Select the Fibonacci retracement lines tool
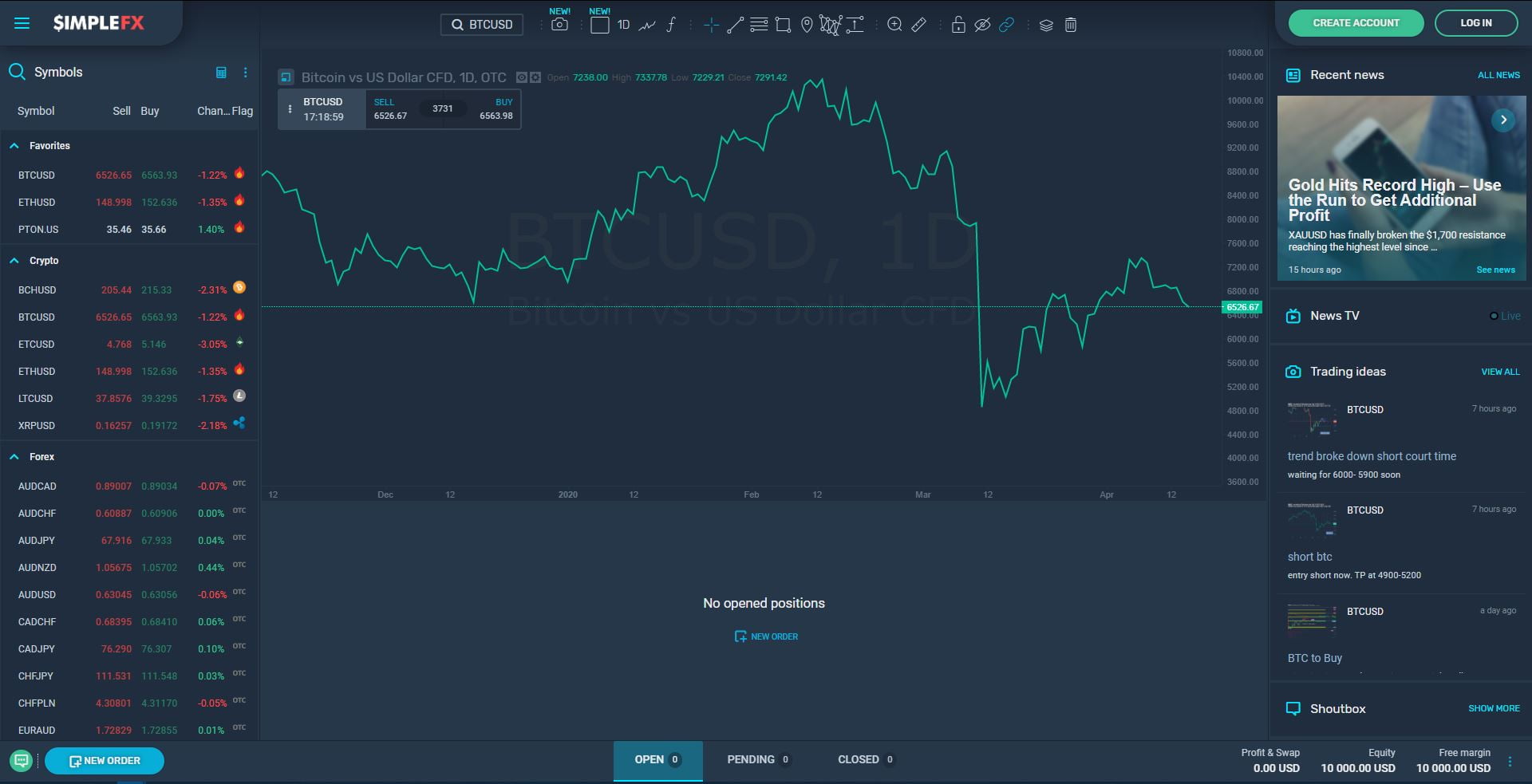Screen dimensions: 1532x784 (x=759, y=25)
